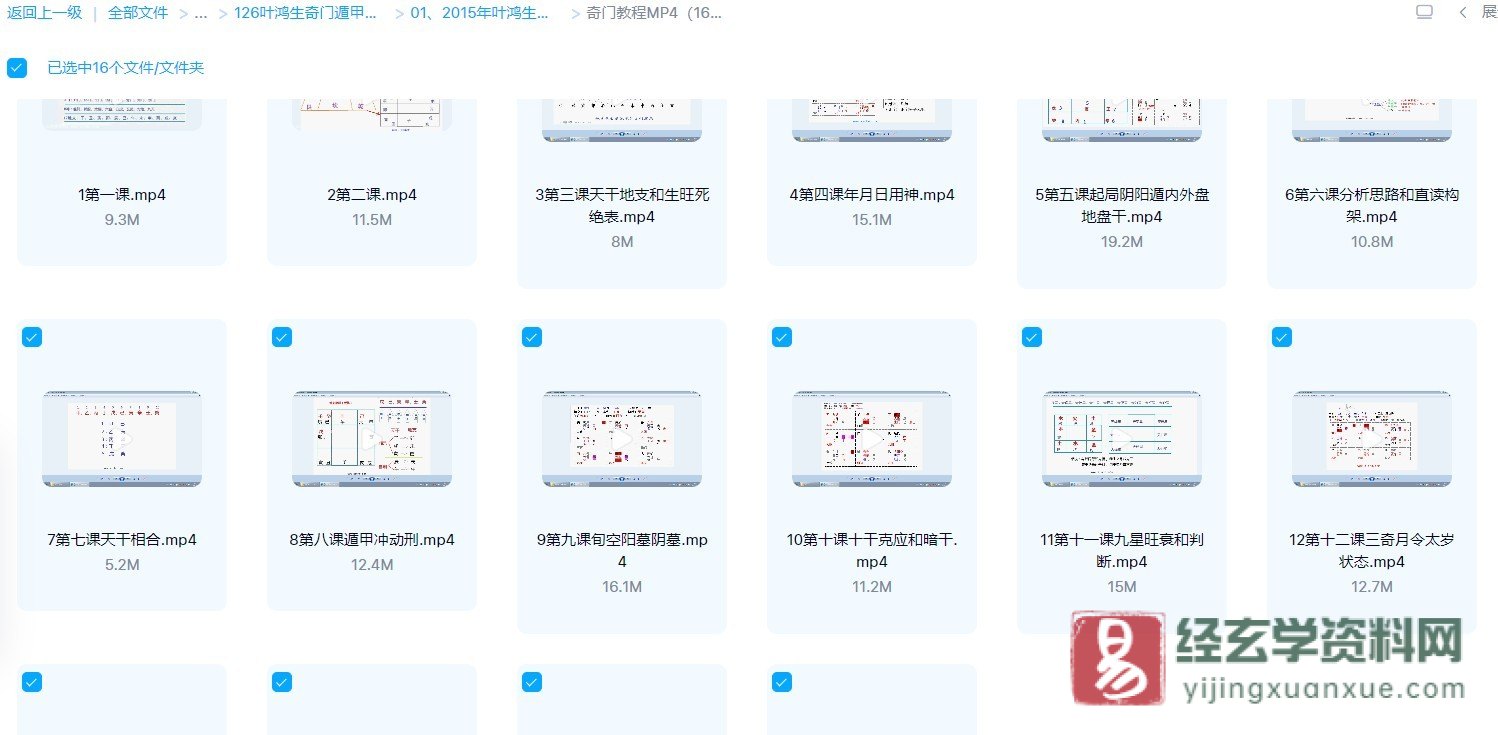The height and width of the screenshot is (735, 1498).
Task: Uncheck the 9第九课旬空阳墓阴墓.mp4 checkbox
Action: [x=532, y=338]
